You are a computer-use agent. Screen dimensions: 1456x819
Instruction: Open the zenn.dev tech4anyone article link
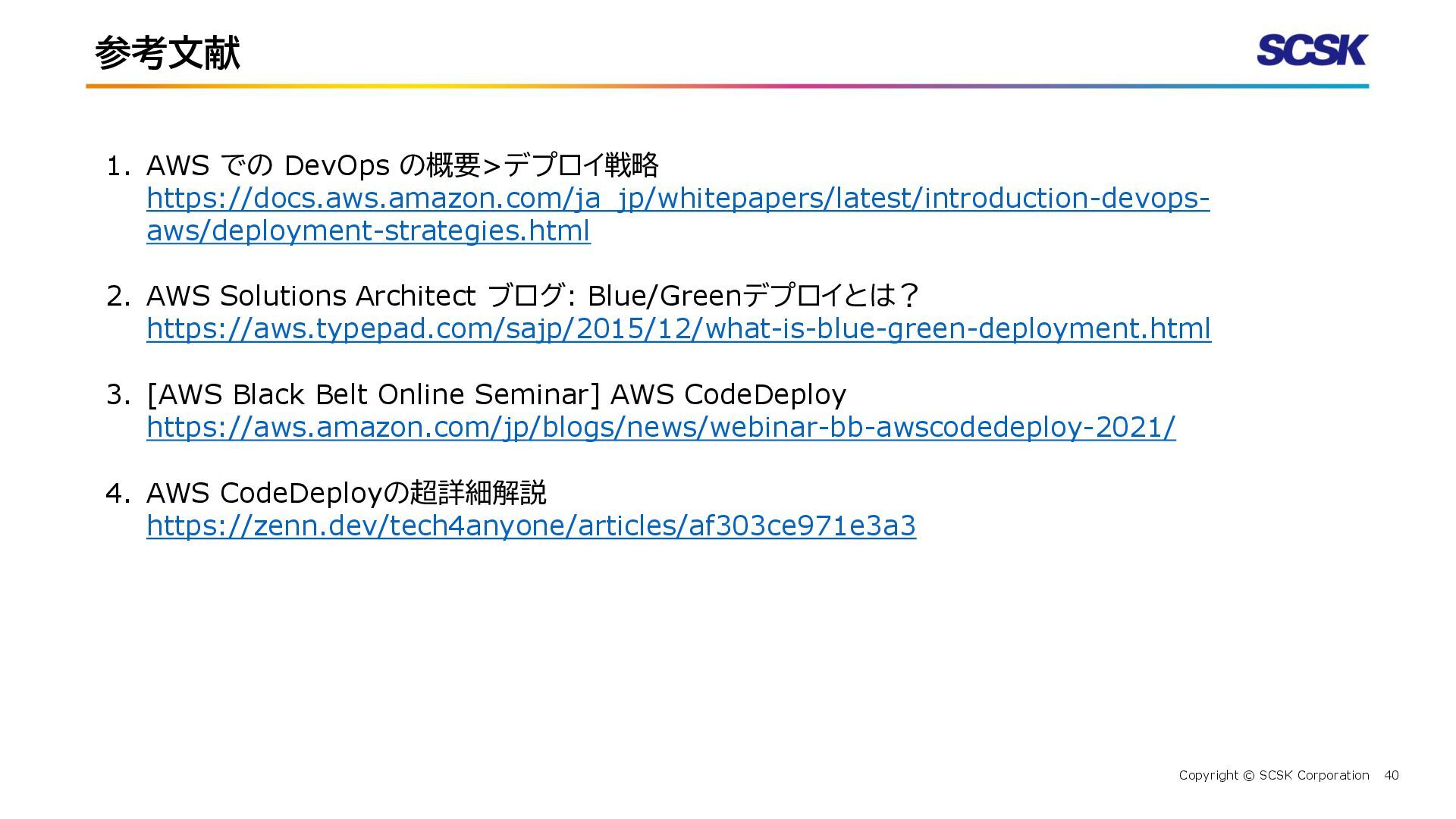coord(531,526)
